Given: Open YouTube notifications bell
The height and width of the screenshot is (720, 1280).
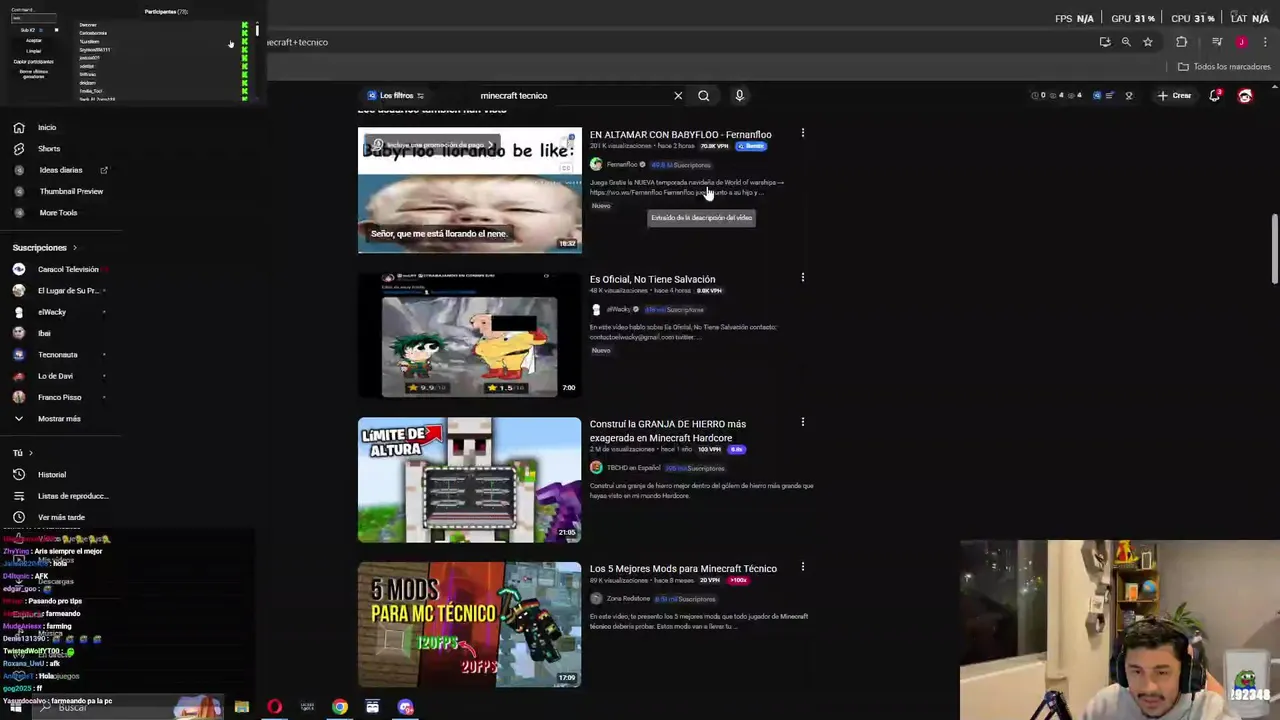Looking at the screenshot, I should 1215,96.
